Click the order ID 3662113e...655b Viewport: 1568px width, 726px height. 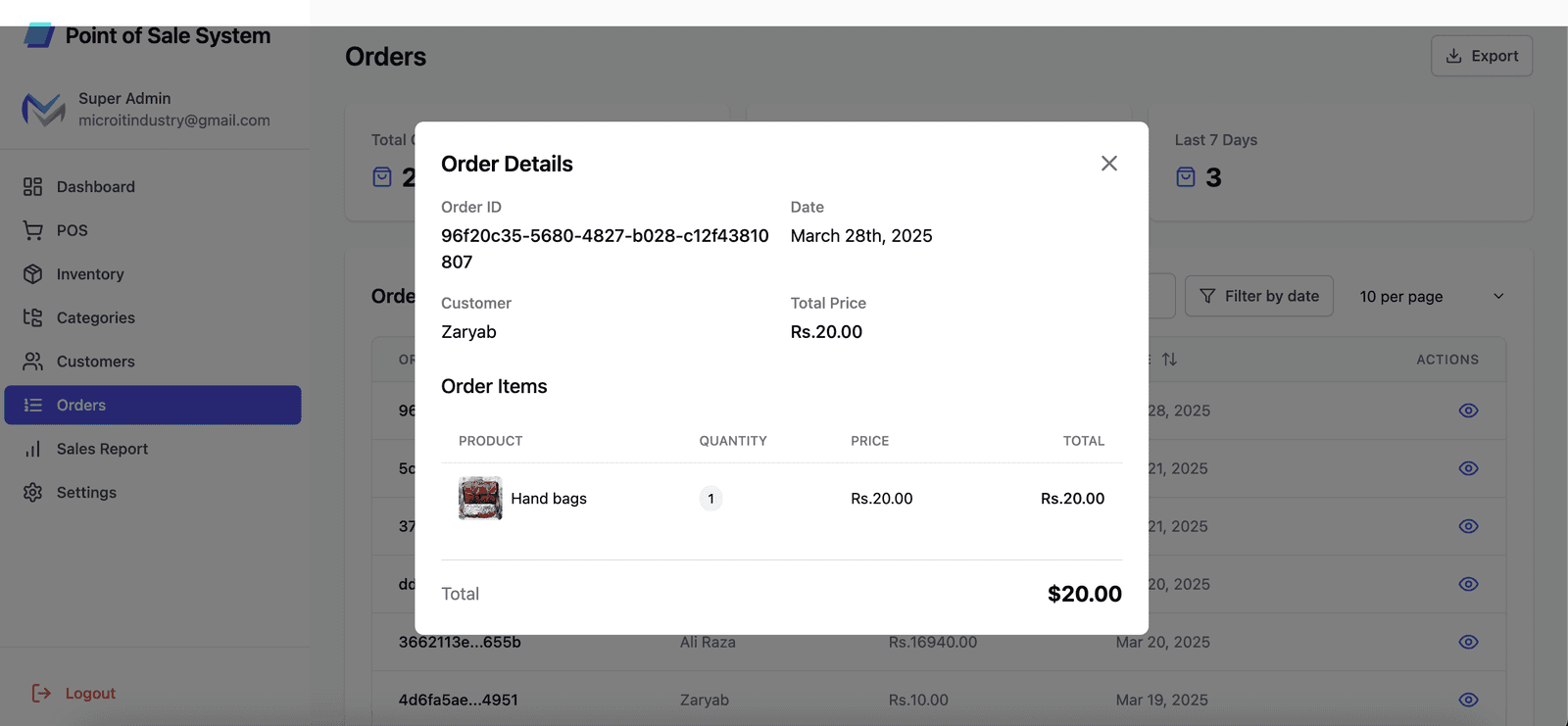[x=460, y=642]
